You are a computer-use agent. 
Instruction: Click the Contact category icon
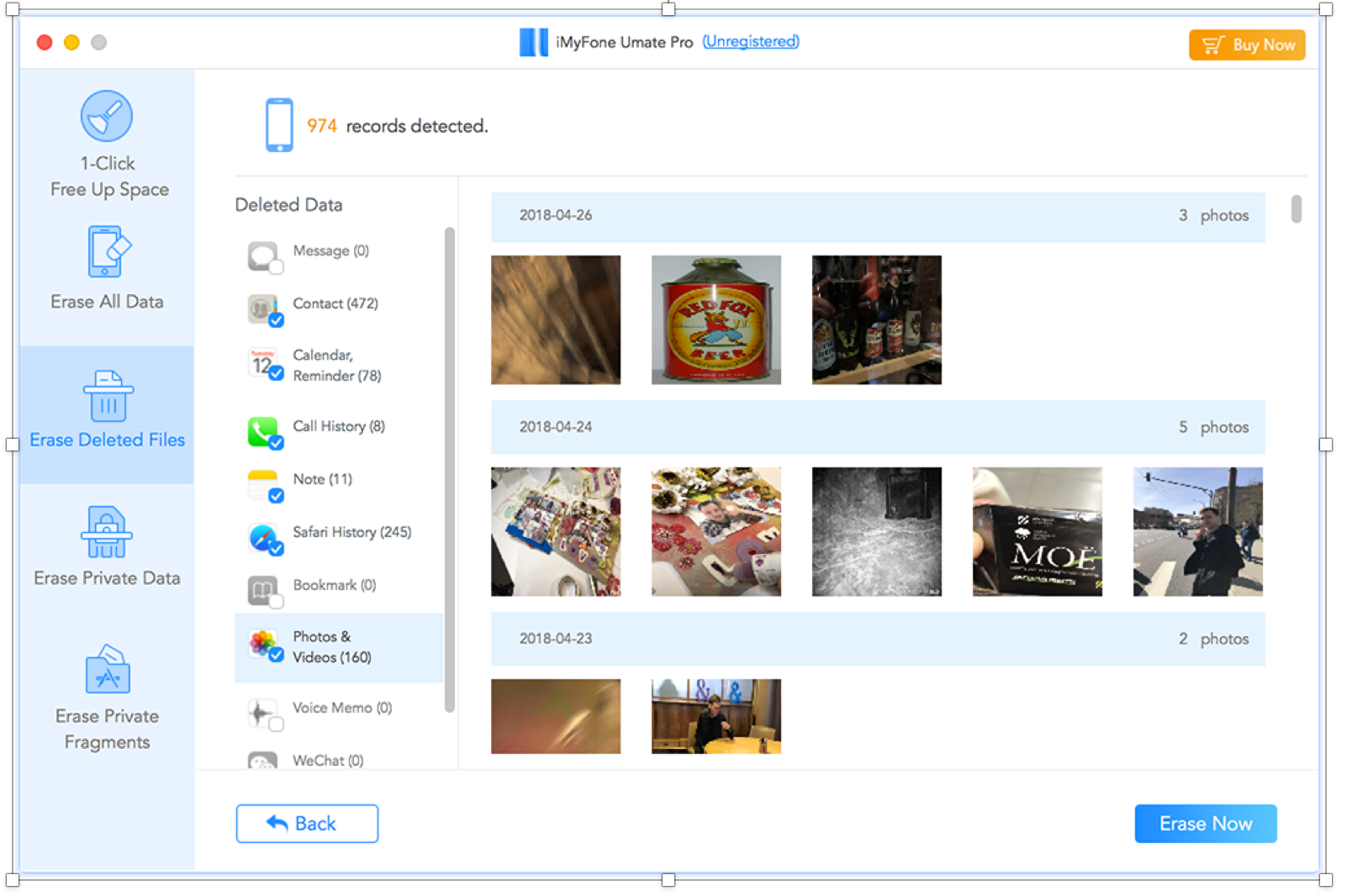[263, 308]
